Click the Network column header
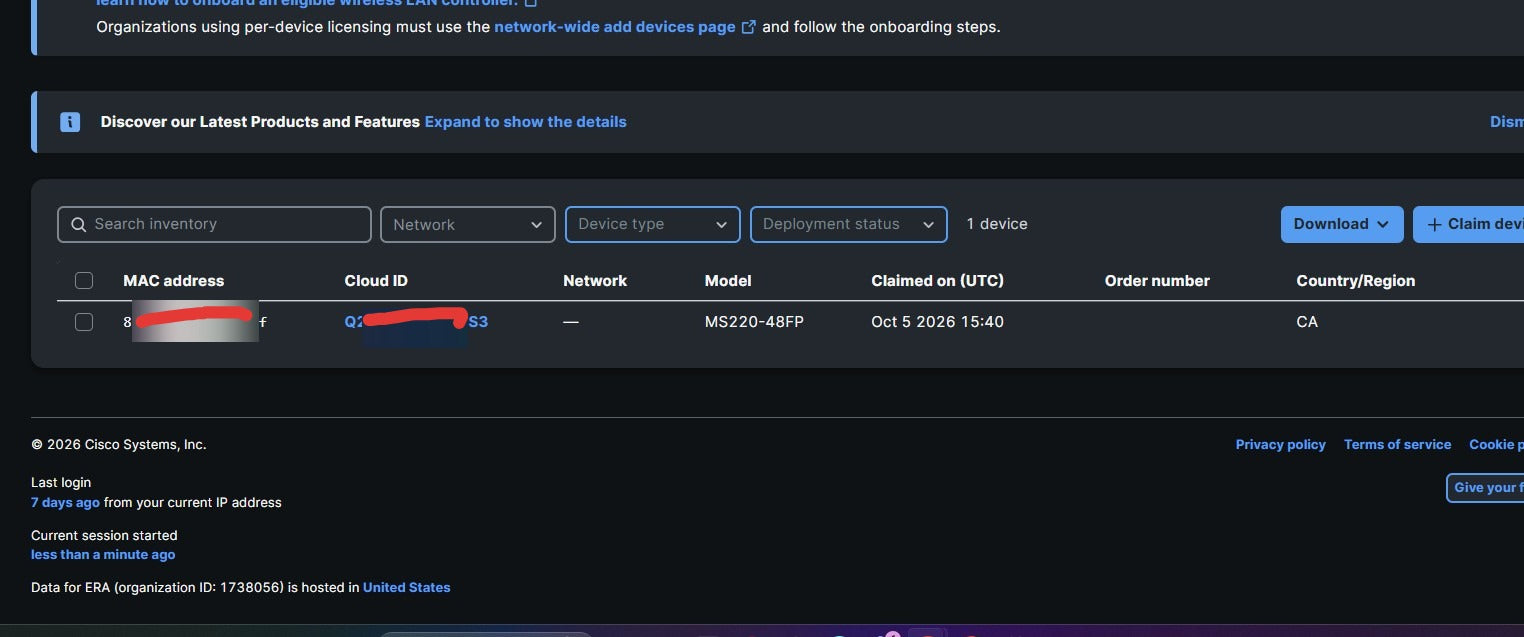 coord(595,281)
